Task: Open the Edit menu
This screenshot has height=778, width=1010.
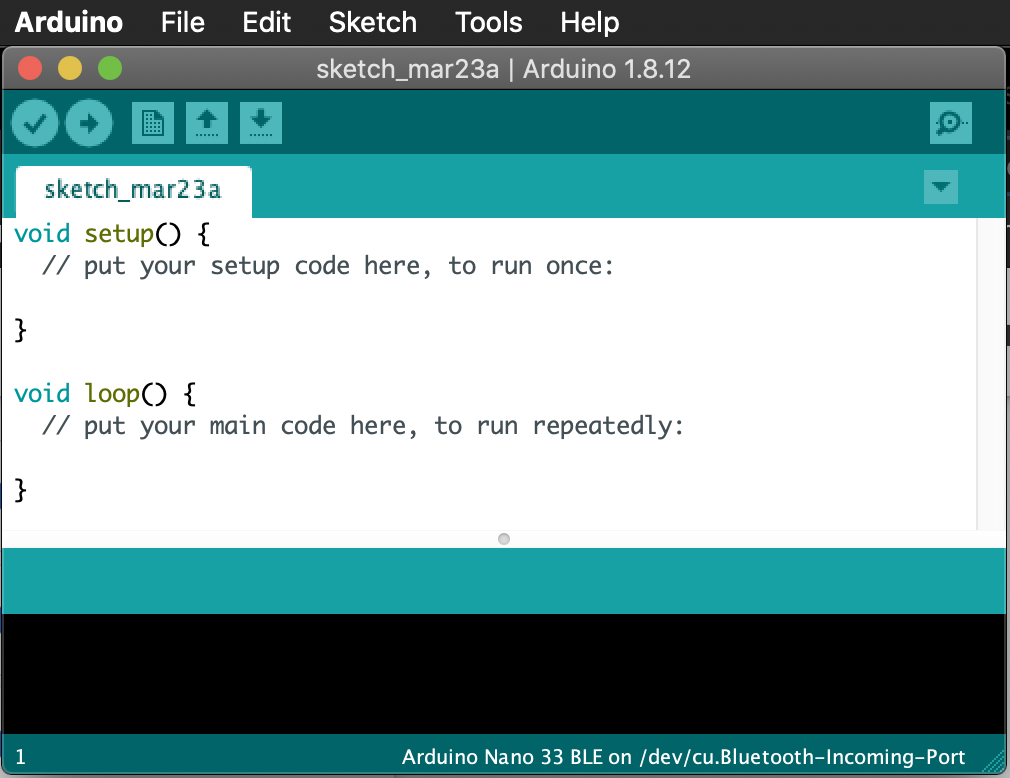Action: 265,22
